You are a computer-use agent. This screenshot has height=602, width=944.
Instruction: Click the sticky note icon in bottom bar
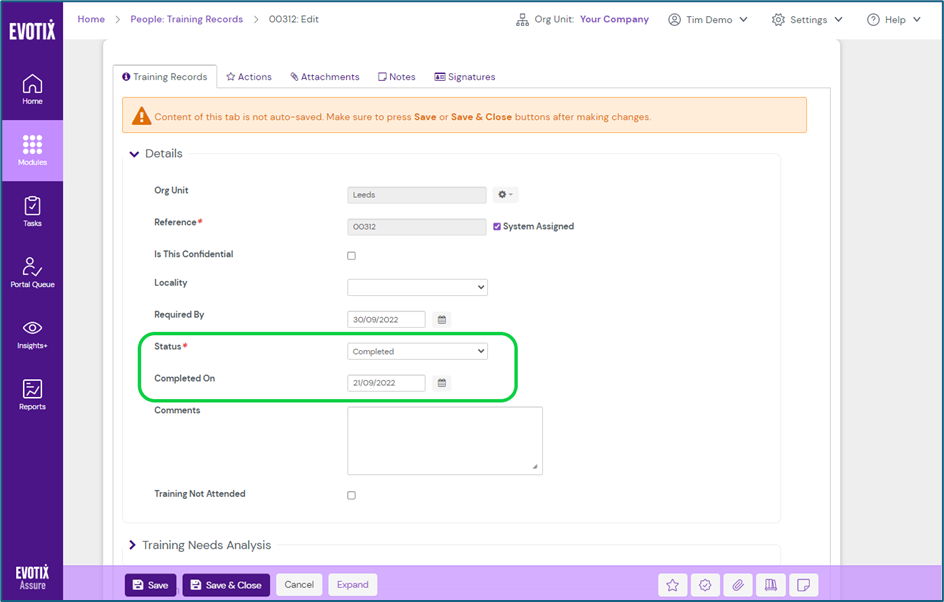coord(803,585)
